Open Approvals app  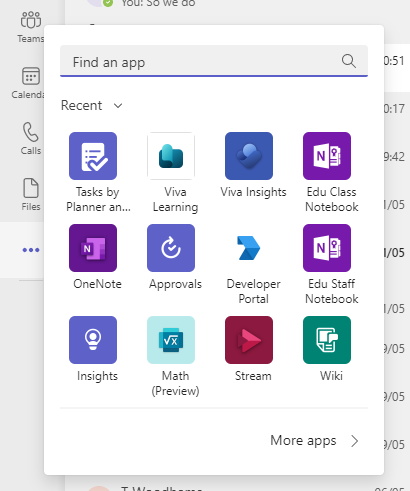[171, 248]
